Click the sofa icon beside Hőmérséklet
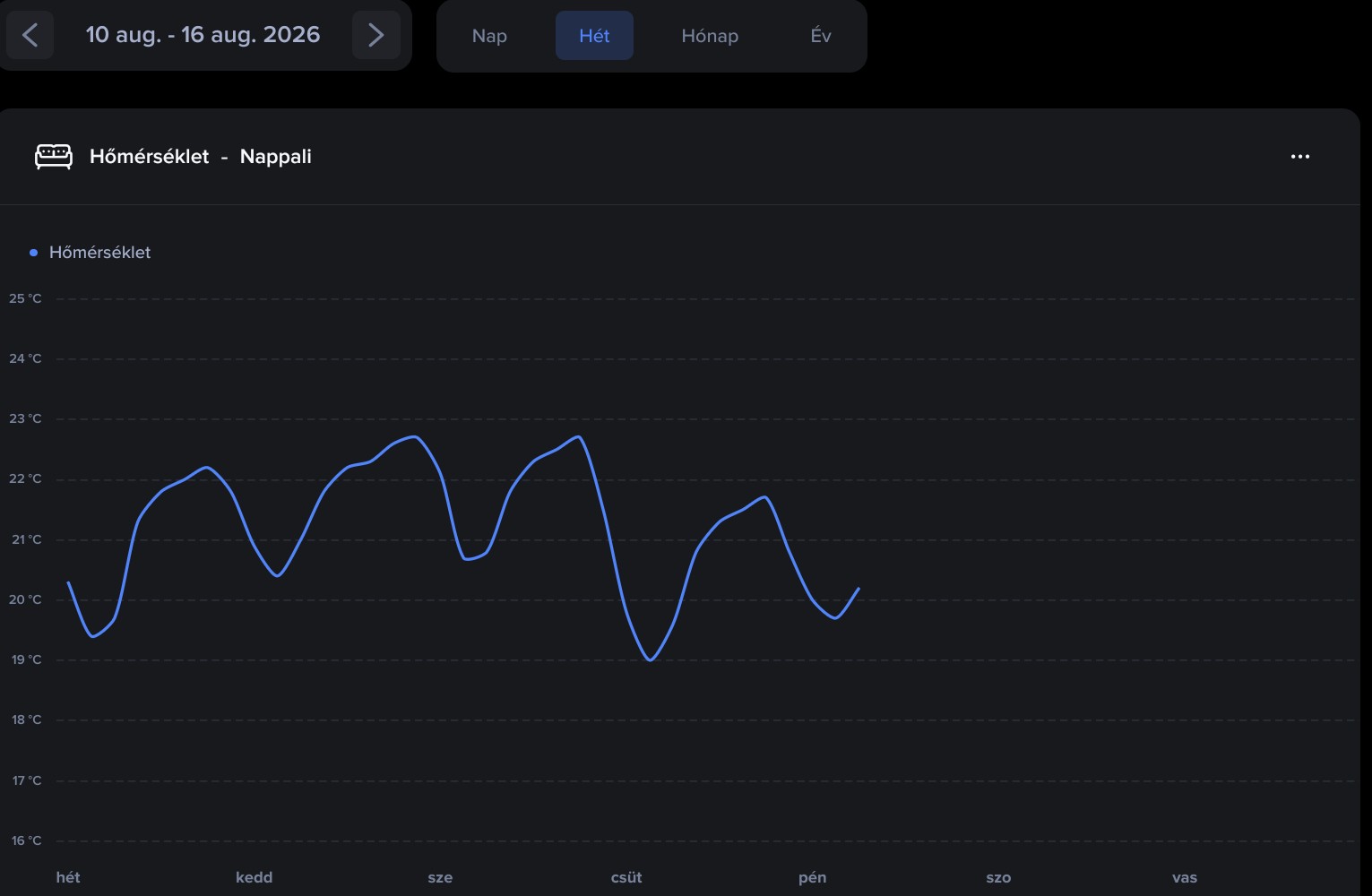Screen dimensions: 1372x896 54,157
